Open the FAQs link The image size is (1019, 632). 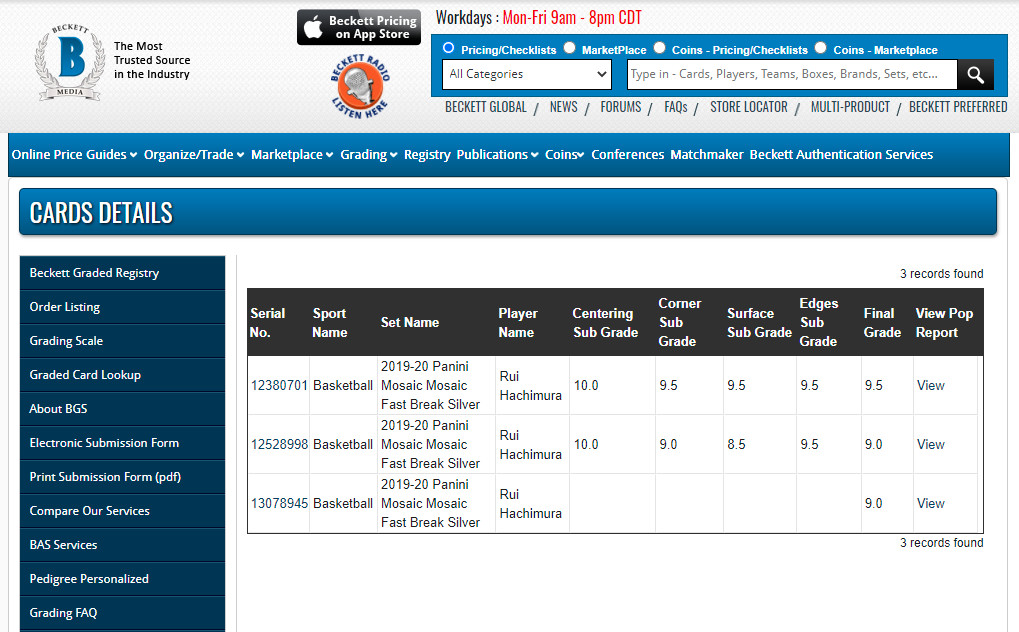pos(676,107)
